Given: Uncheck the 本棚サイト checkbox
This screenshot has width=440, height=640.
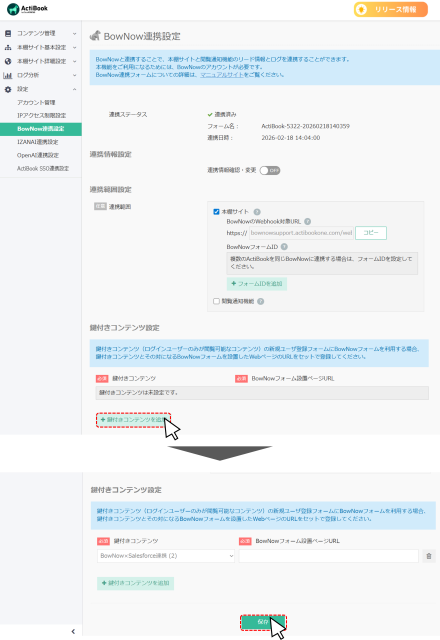Looking at the screenshot, I should 216,212.
